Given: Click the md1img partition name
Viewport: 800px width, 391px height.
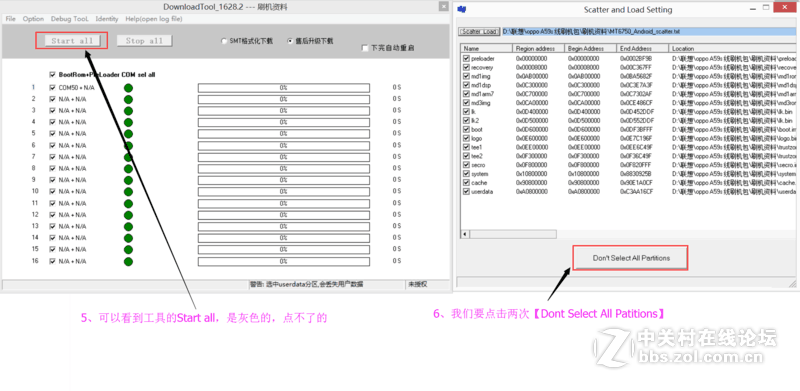Looking at the screenshot, I should tap(481, 77).
